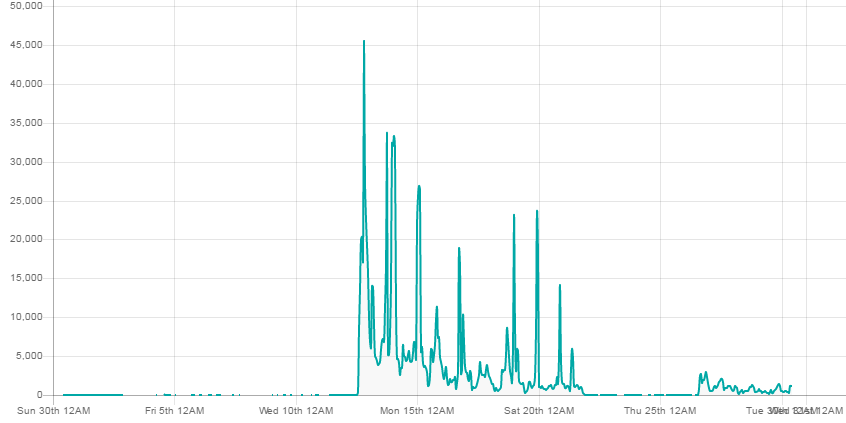Click the Sat 20th 12AM axis label

click(x=539, y=410)
